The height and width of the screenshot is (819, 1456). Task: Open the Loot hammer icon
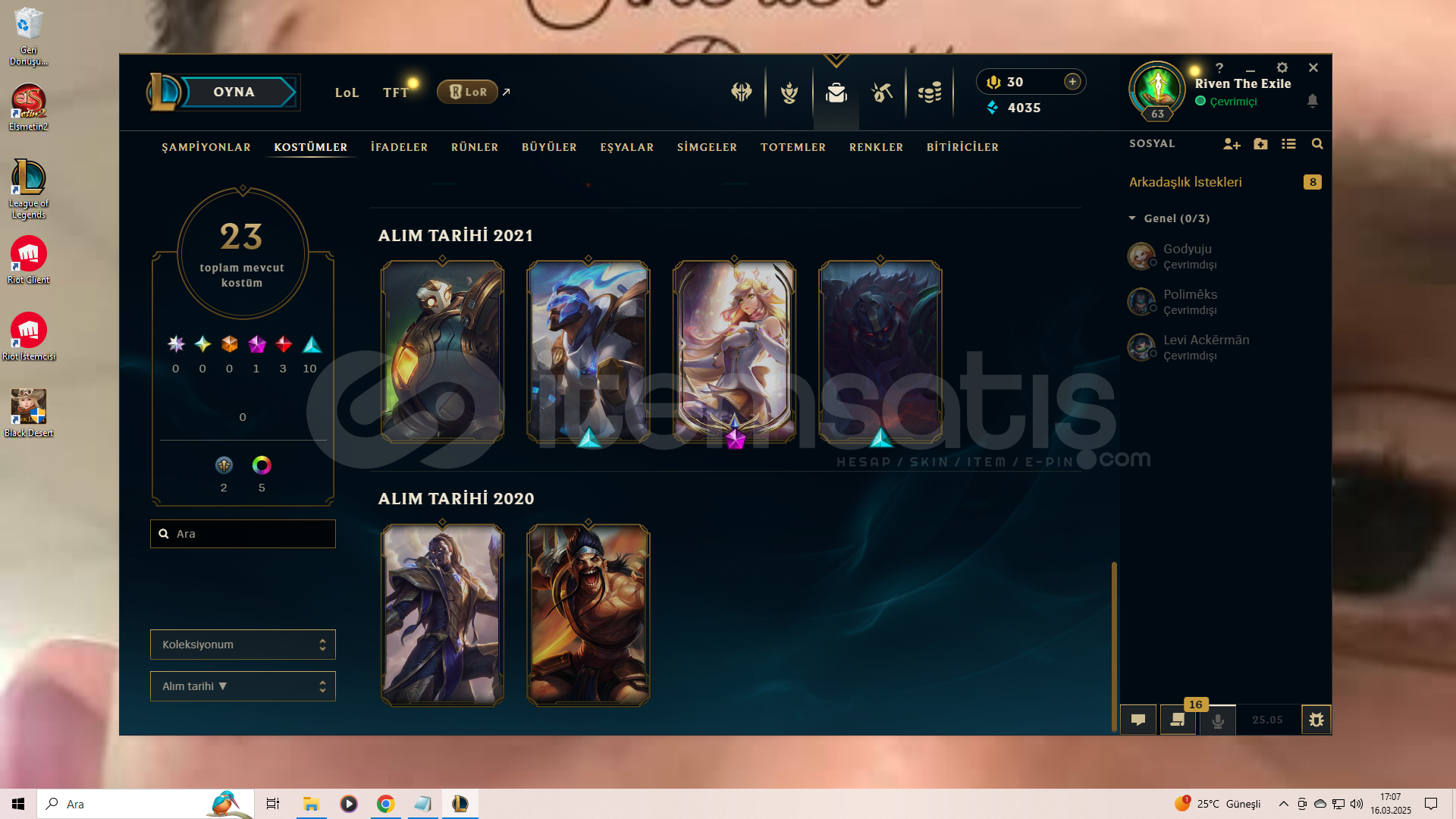(882, 93)
